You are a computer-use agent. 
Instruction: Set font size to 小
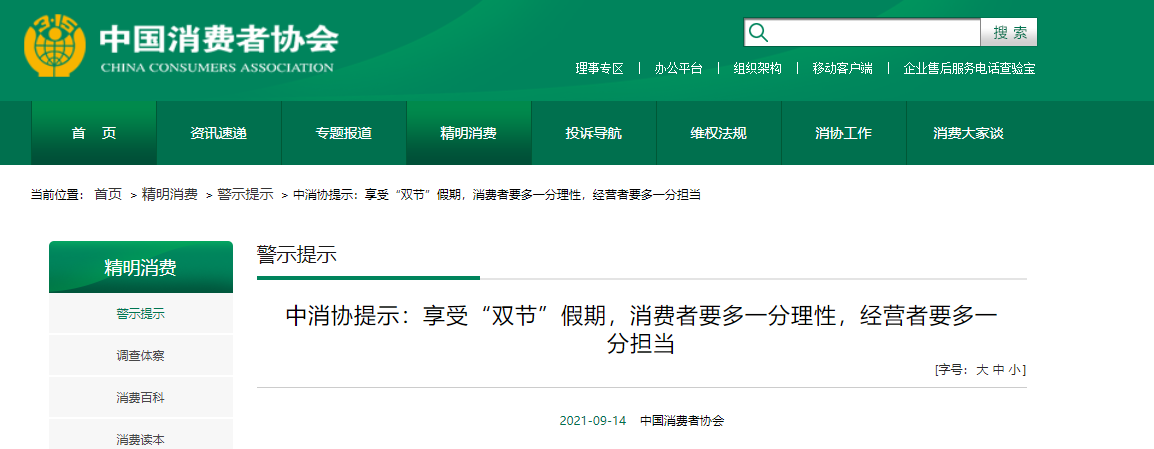click(1014, 370)
